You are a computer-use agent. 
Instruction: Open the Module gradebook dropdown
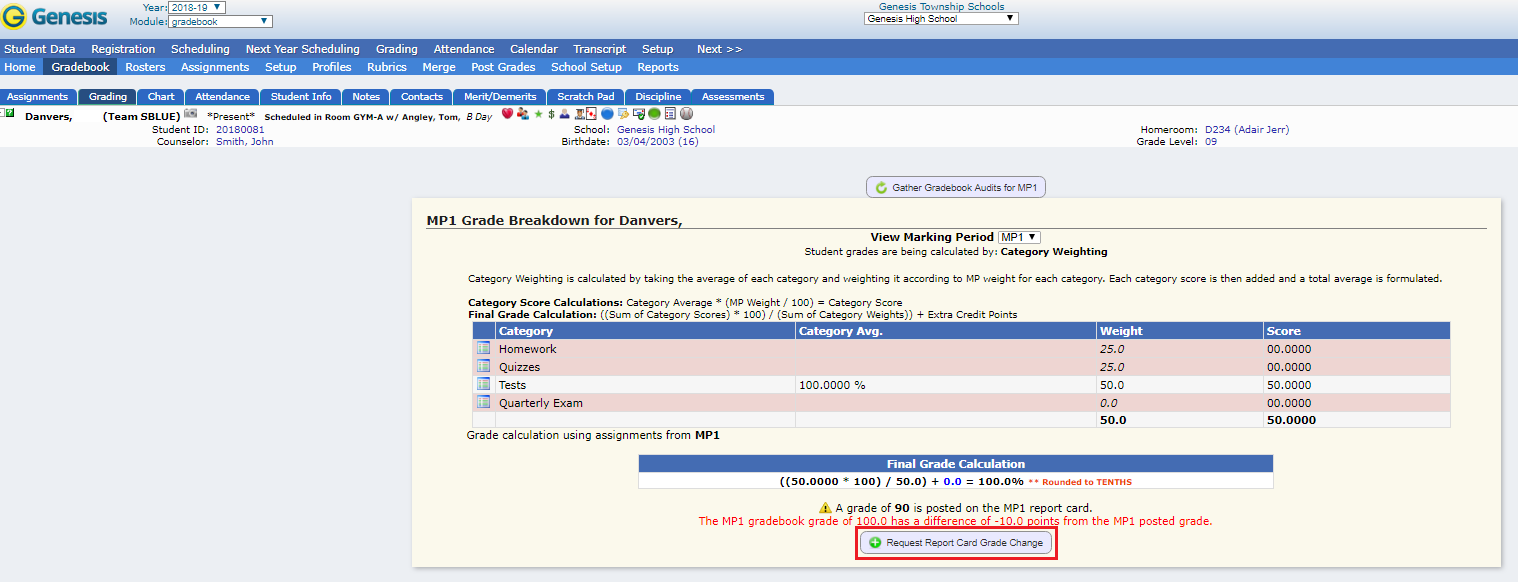click(x=221, y=20)
